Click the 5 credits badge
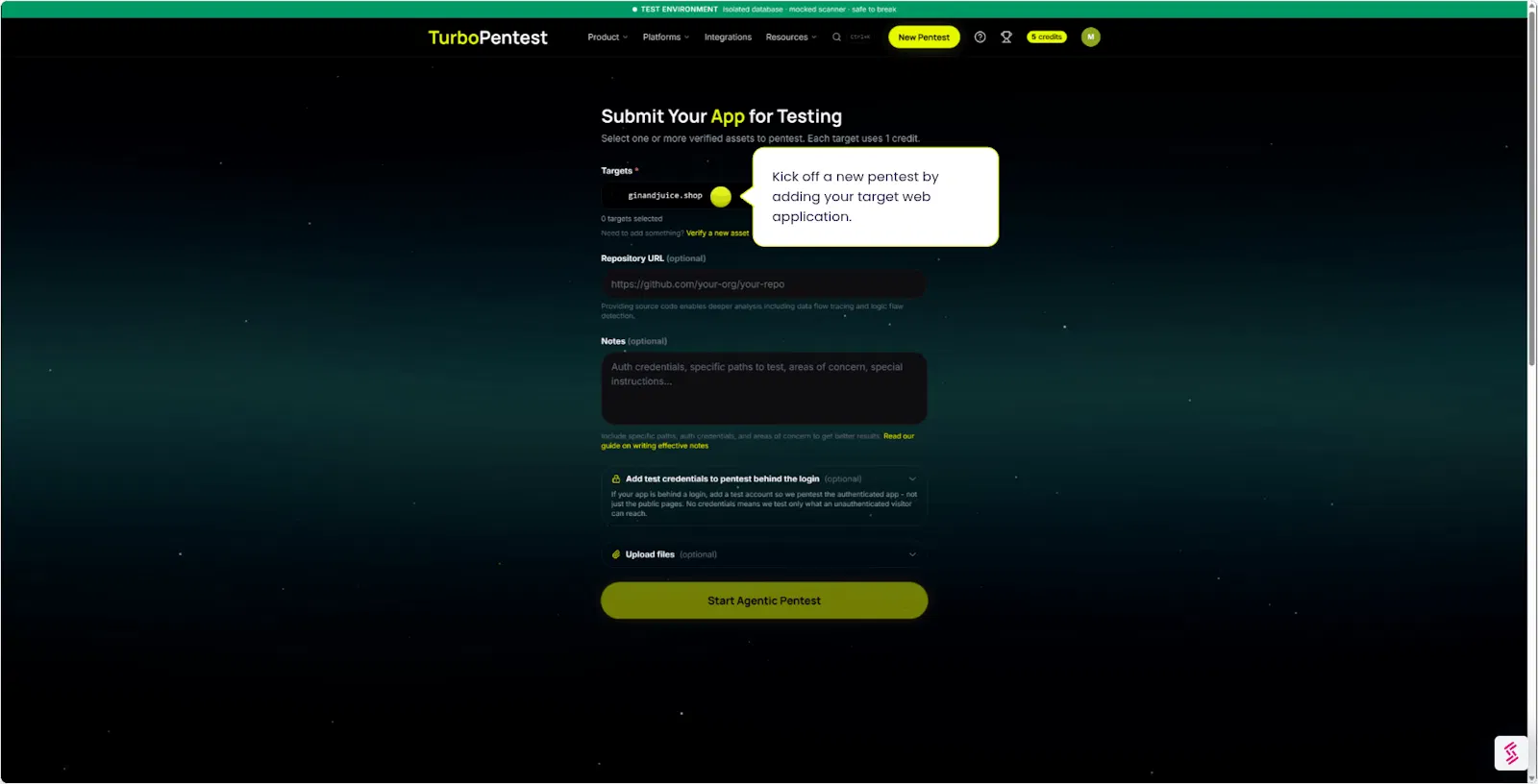 [1047, 37]
